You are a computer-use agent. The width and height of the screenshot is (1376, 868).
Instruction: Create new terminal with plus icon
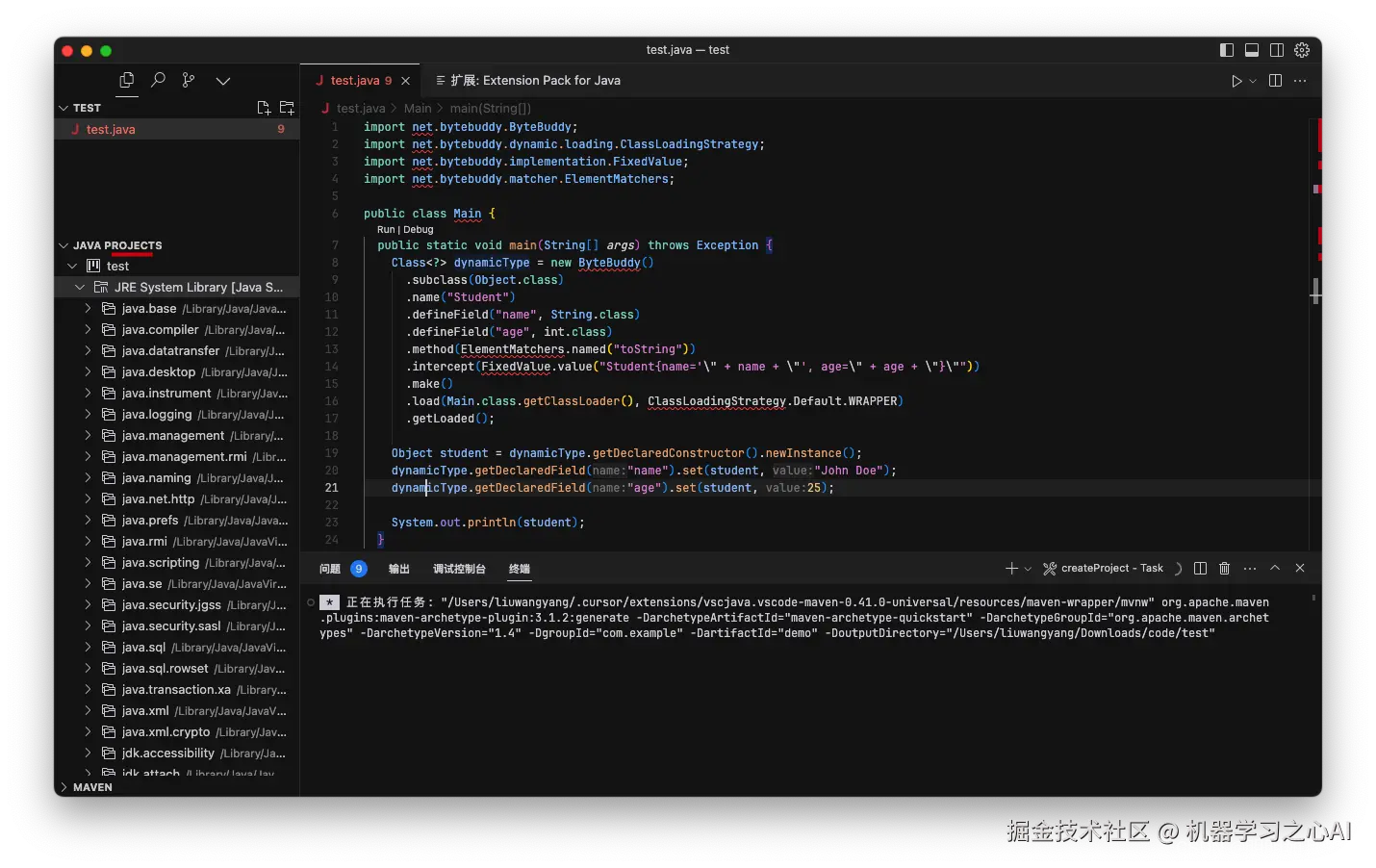[x=1011, y=569]
